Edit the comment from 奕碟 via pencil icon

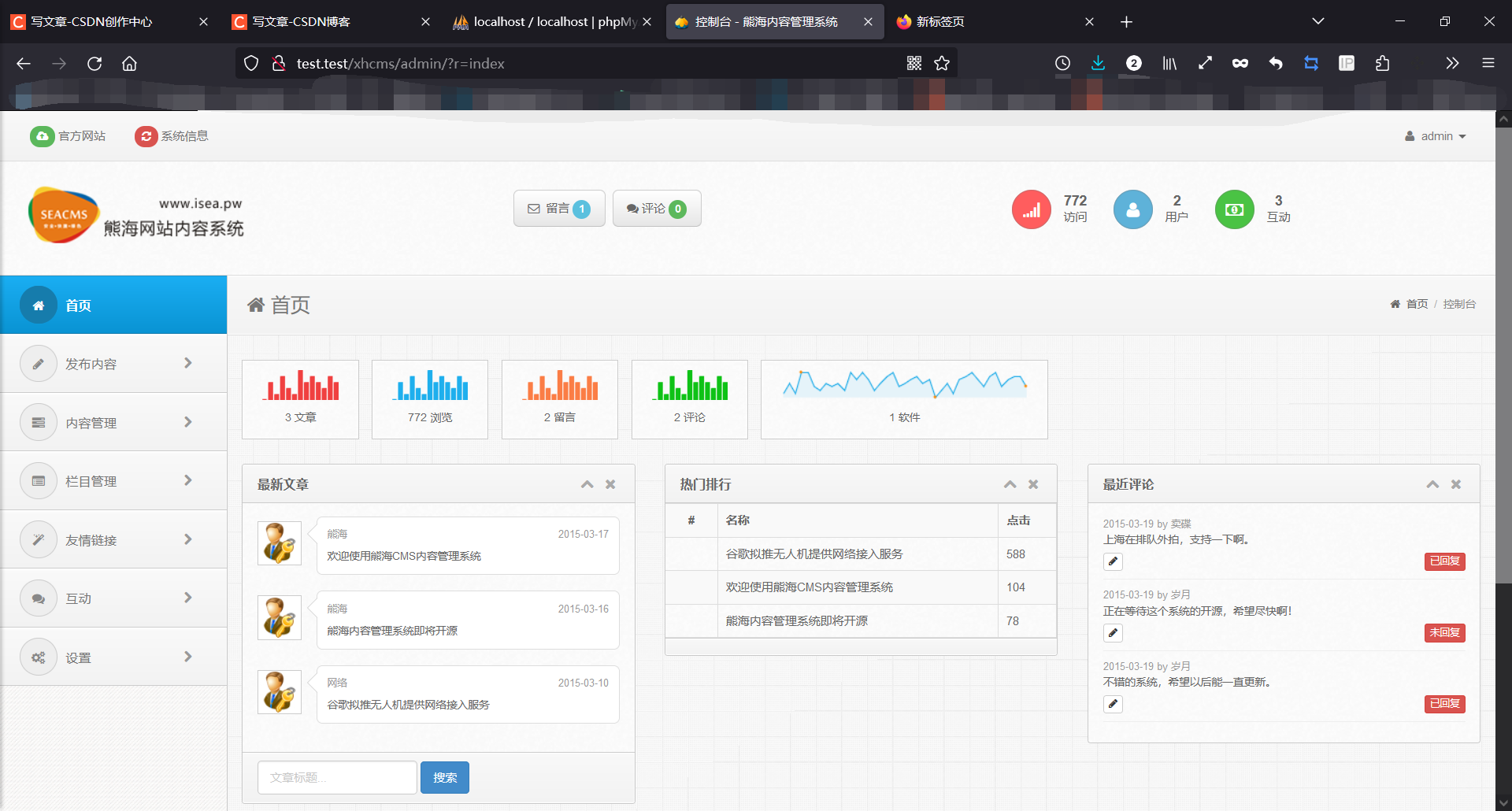1113,561
